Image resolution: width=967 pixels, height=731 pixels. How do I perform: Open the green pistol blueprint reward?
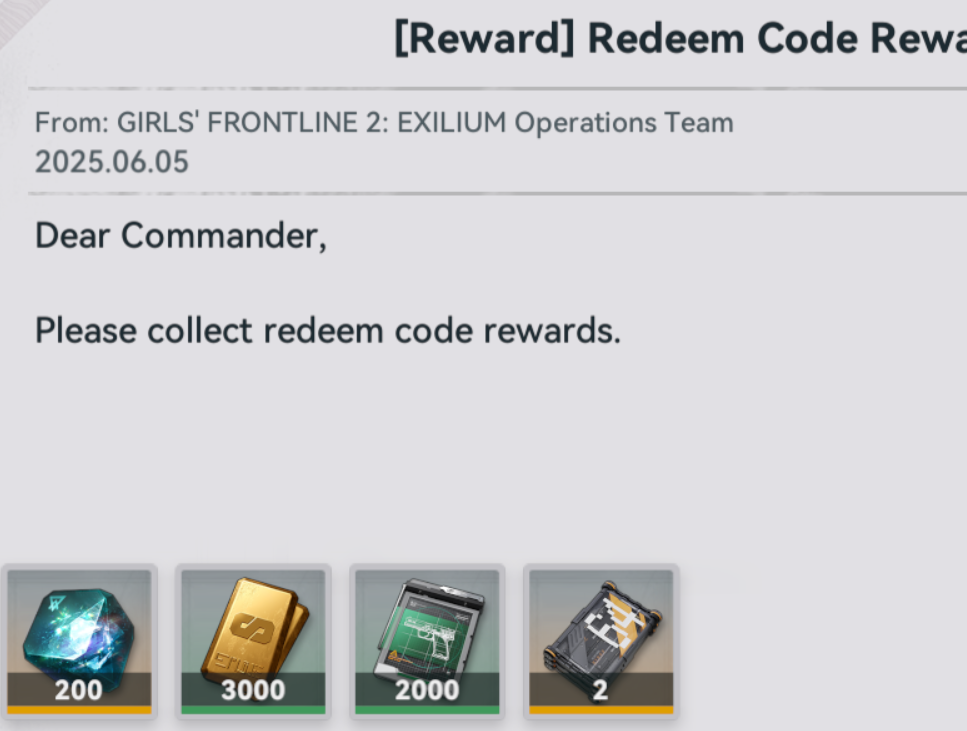[427, 638]
